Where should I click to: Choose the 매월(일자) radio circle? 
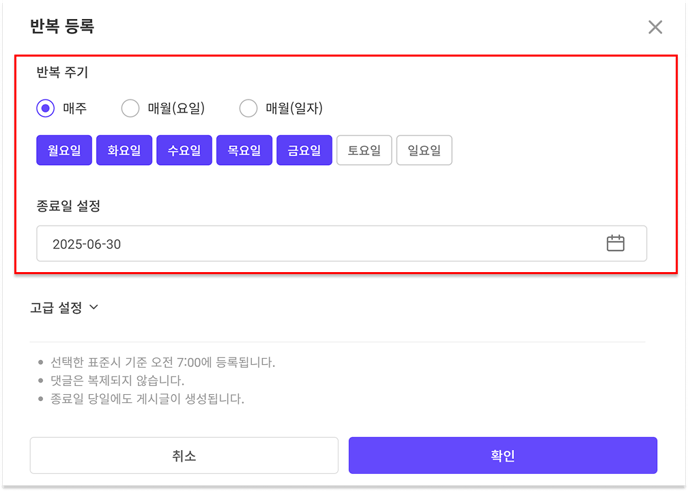click(248, 108)
